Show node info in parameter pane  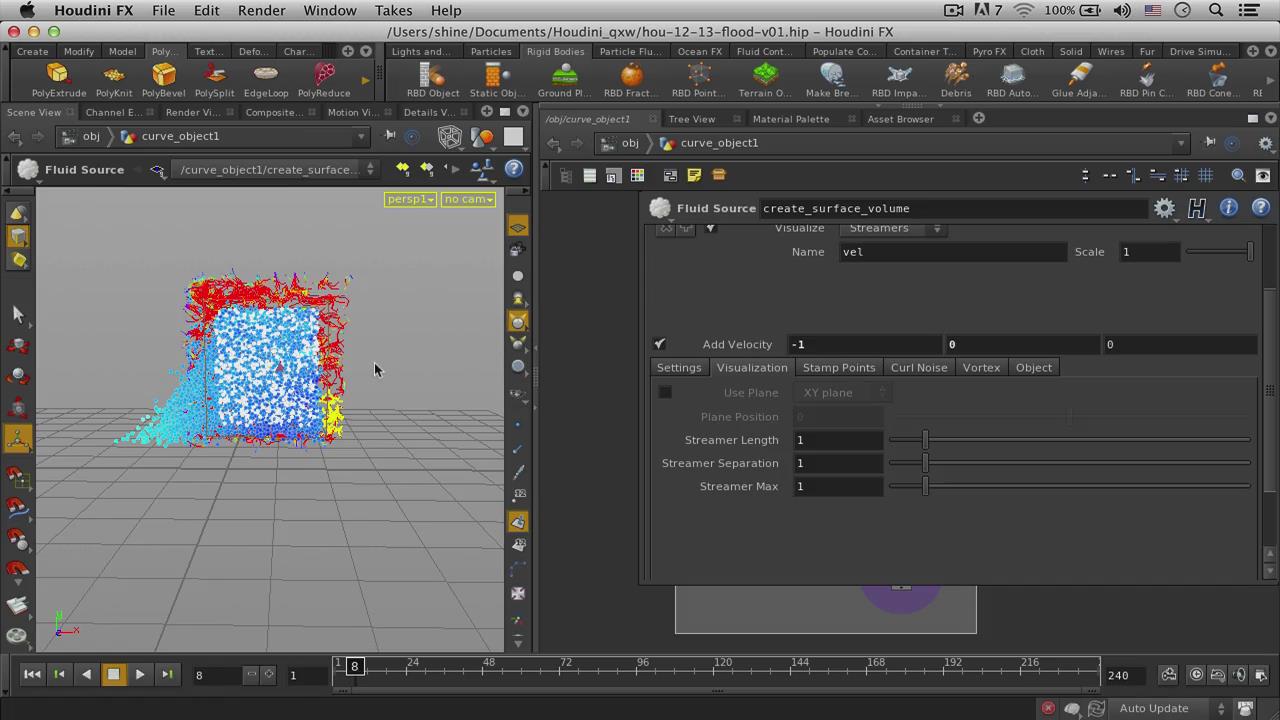[1229, 208]
